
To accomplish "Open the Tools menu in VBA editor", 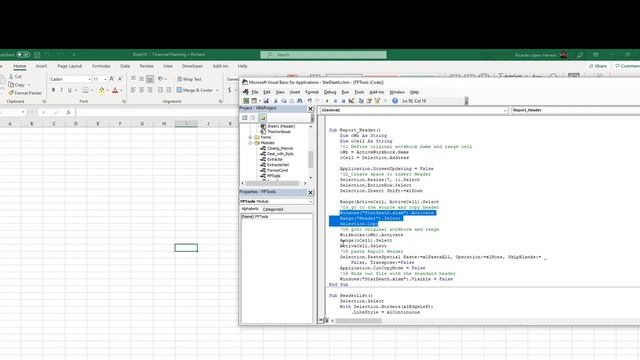I will click(x=359, y=92).
